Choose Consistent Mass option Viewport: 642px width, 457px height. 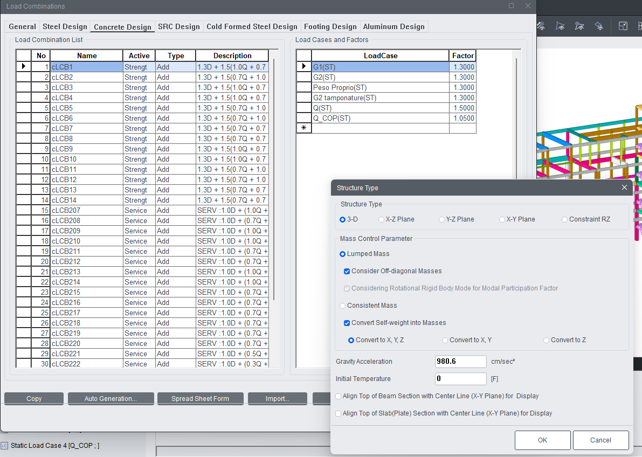click(x=342, y=305)
